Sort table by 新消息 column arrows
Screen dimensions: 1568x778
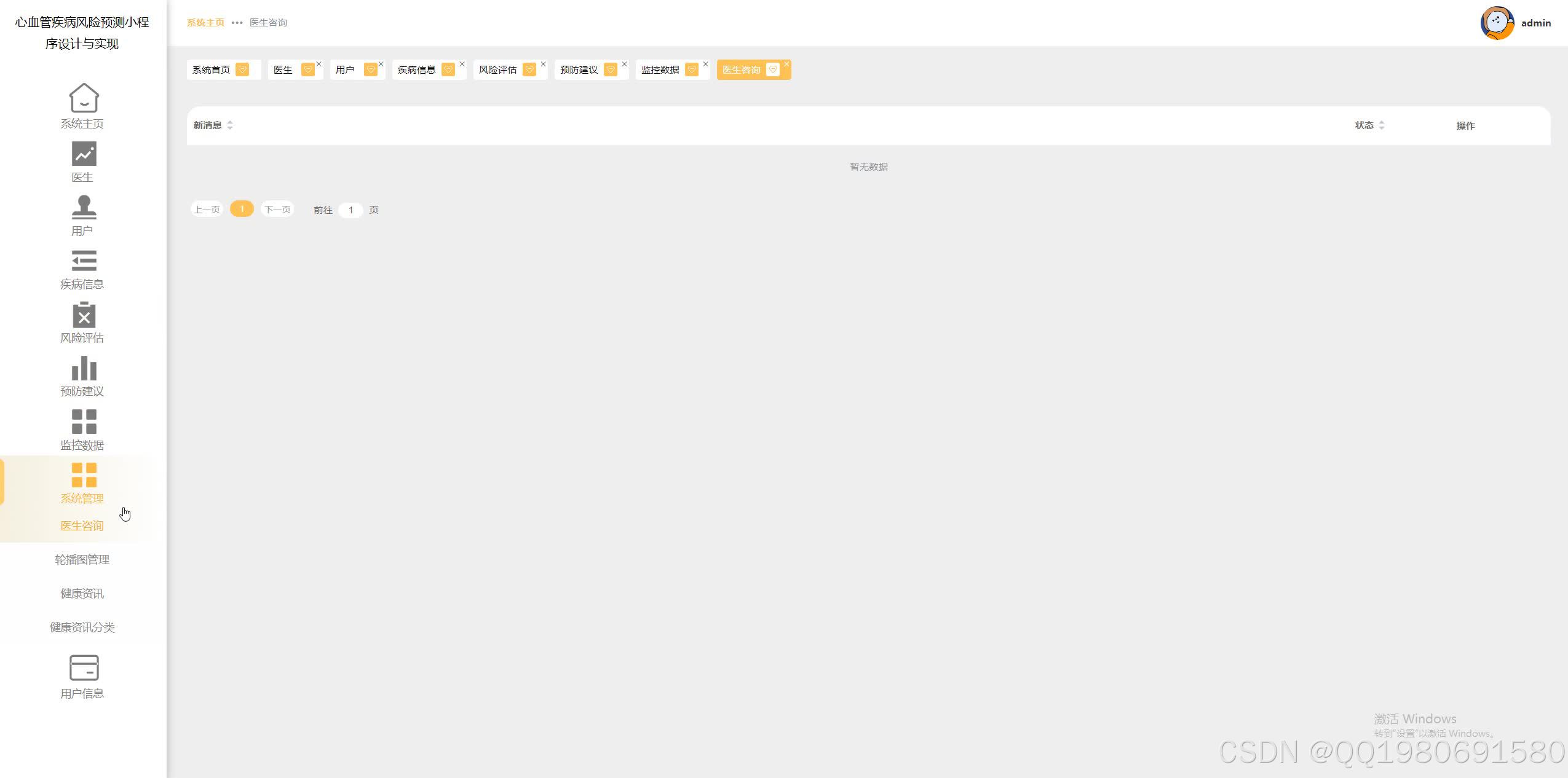click(230, 125)
